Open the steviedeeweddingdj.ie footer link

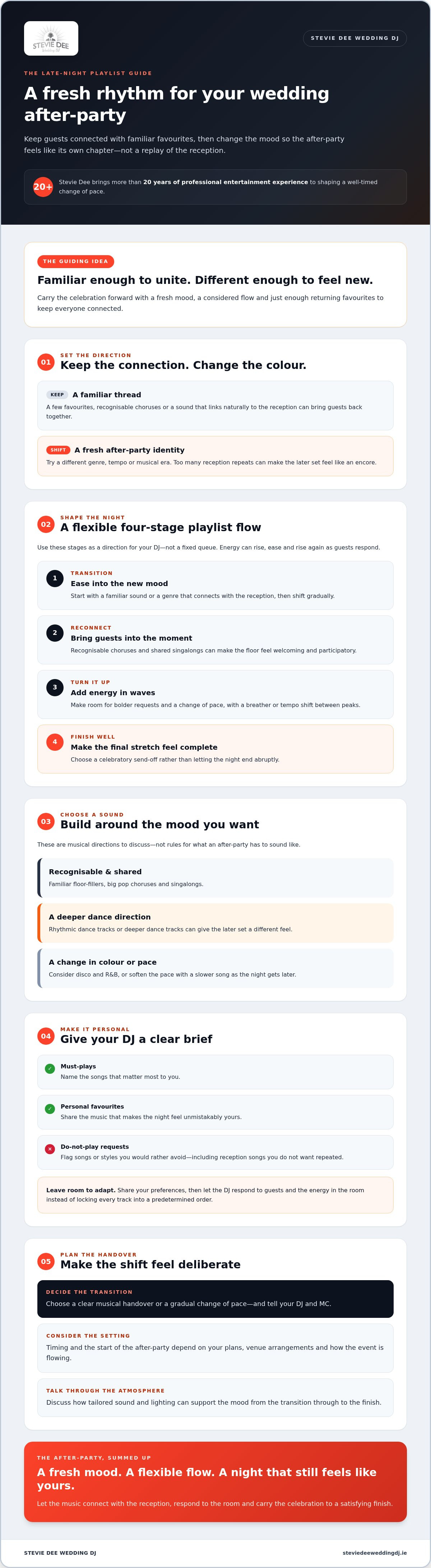(374, 1552)
